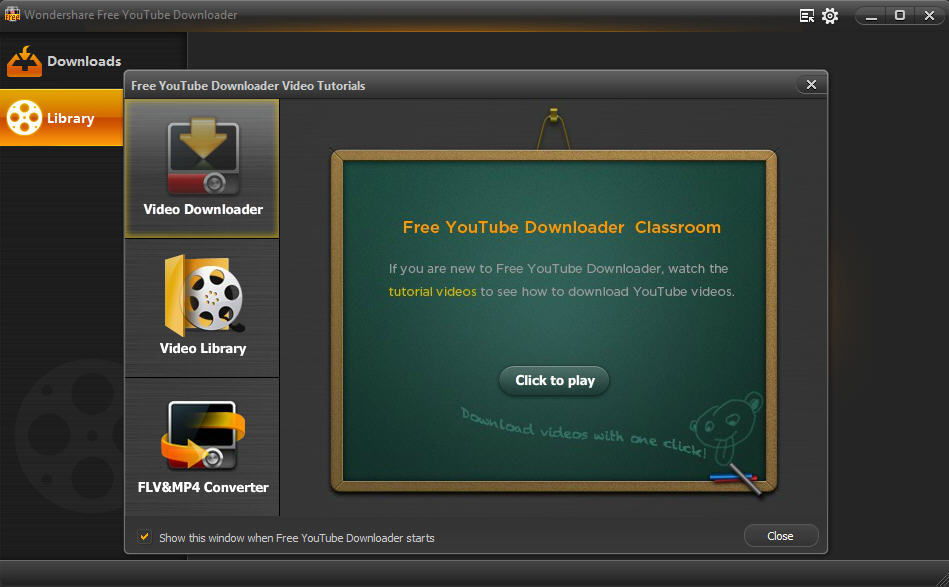Click the Close button in tutorials dialog

[781, 536]
